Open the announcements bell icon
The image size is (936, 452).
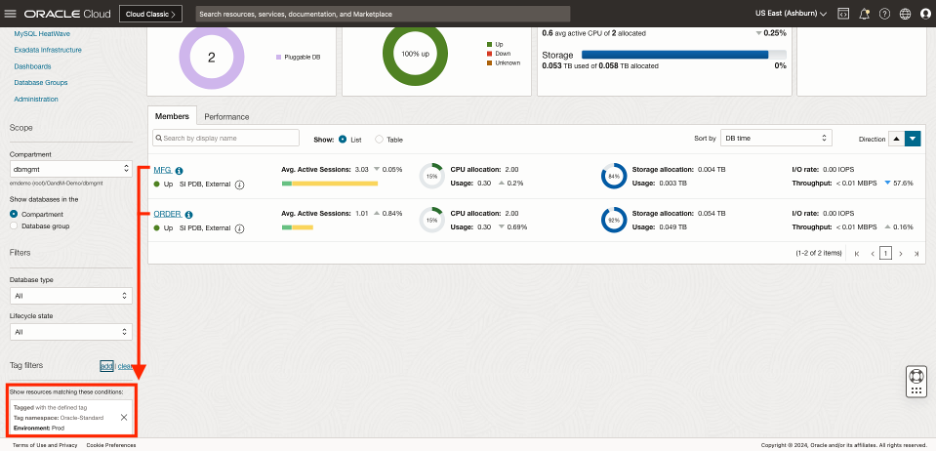[864, 14]
